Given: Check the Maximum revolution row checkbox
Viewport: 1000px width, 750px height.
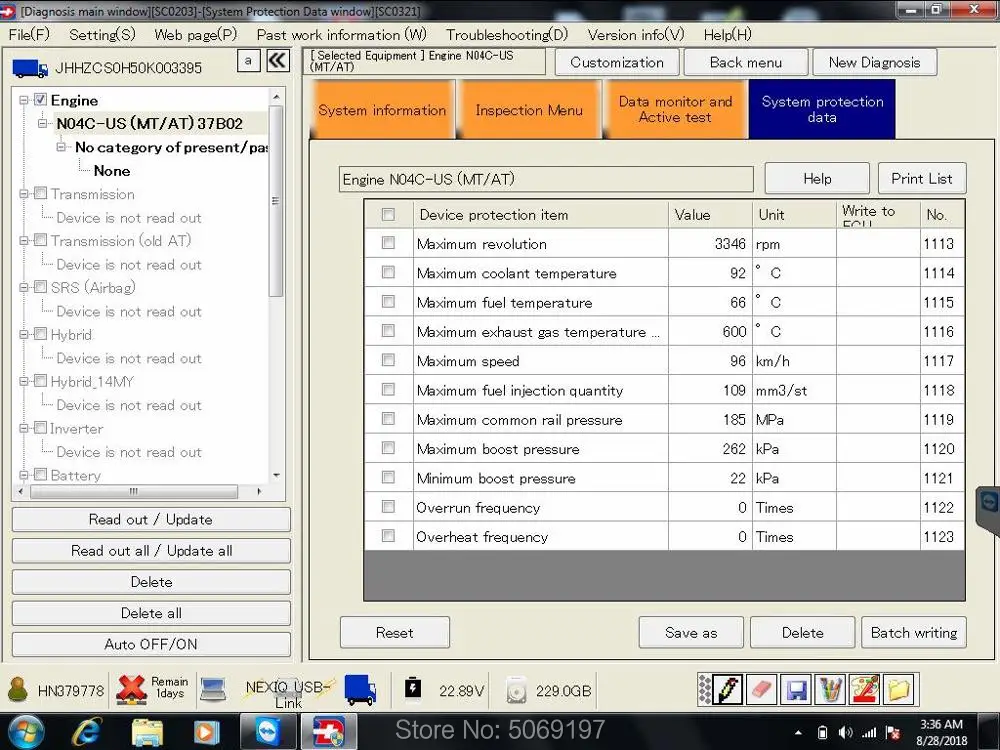Looking at the screenshot, I should coord(388,243).
